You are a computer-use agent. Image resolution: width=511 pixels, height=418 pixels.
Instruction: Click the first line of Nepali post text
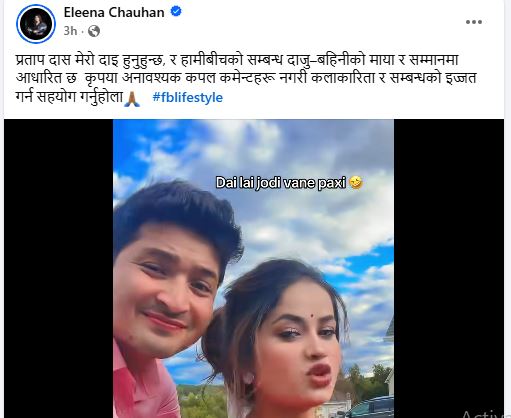[237, 60]
